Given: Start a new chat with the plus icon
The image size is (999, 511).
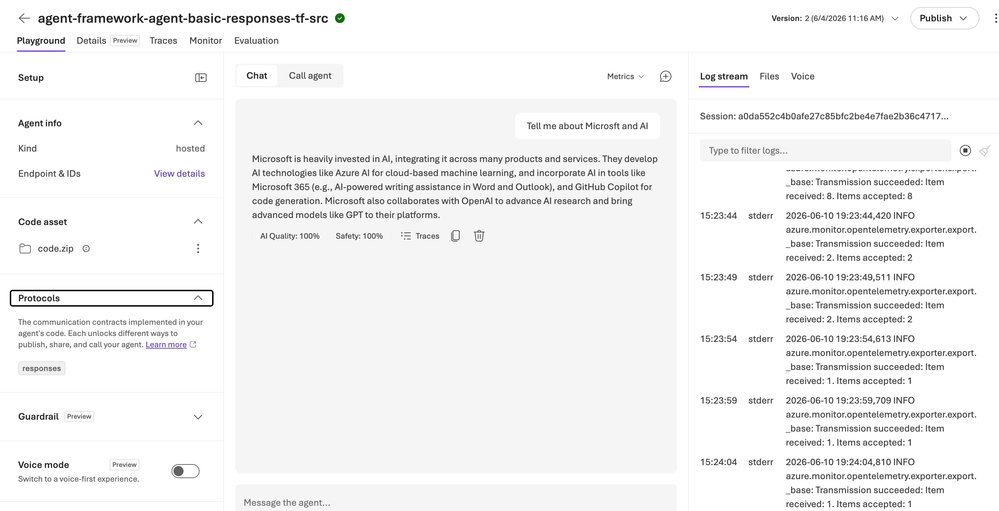Looking at the screenshot, I should (x=666, y=76).
